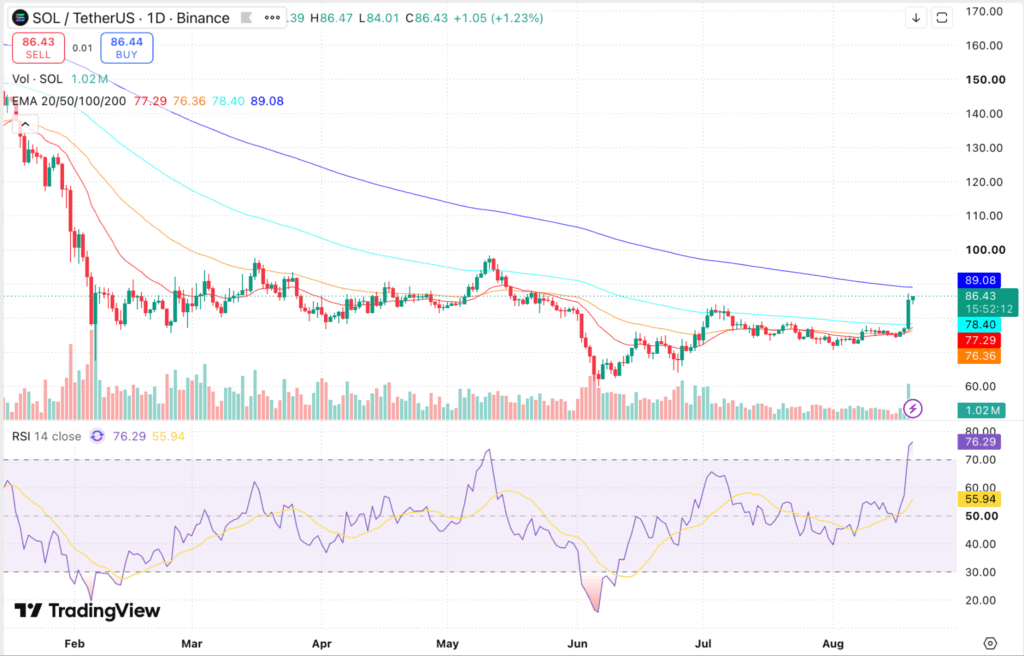
Task: Open chart settings gear icon
Action: (990, 644)
